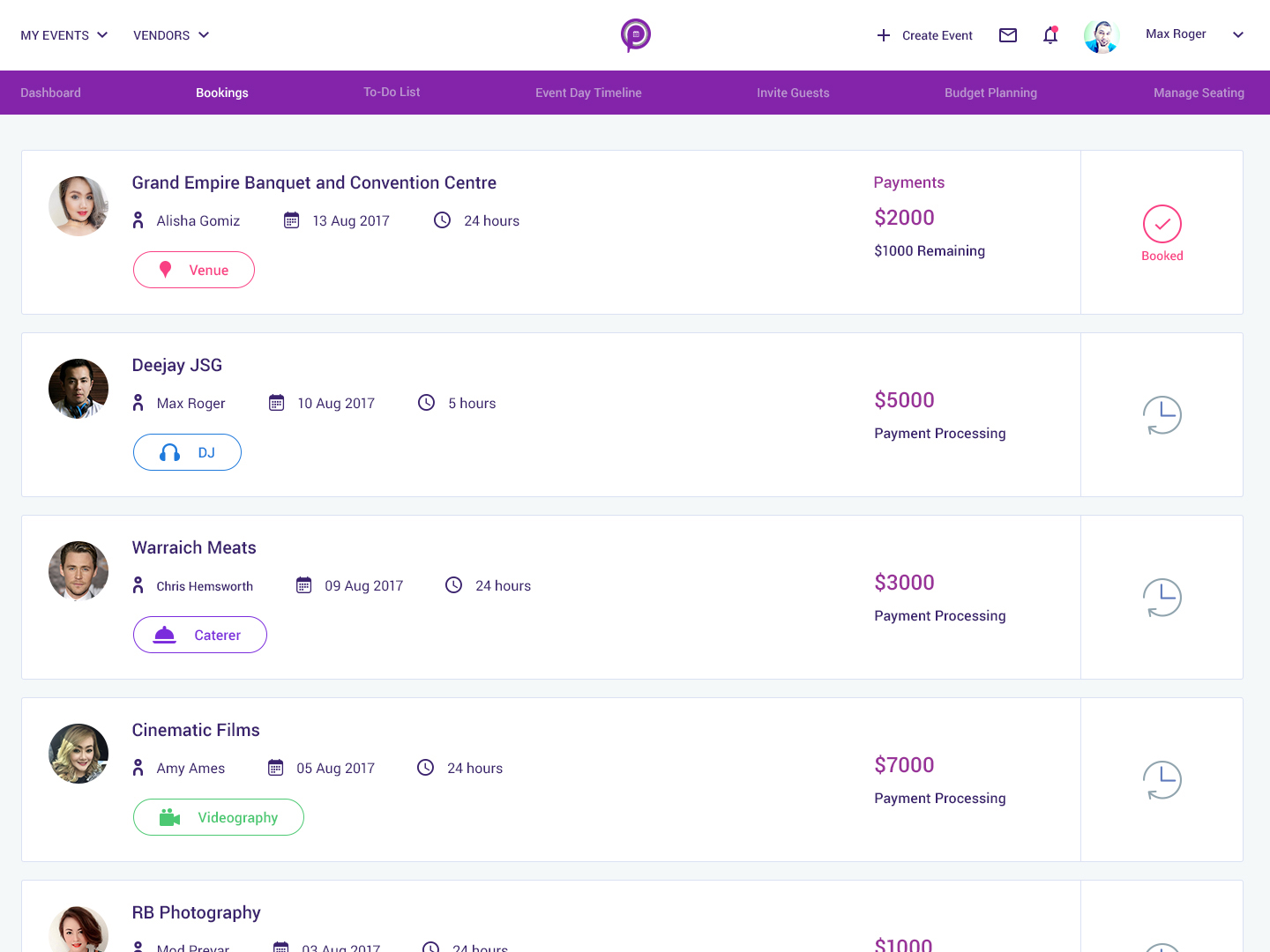Open the mail envelope icon
This screenshot has width=1270, height=952.
pos(1008,35)
